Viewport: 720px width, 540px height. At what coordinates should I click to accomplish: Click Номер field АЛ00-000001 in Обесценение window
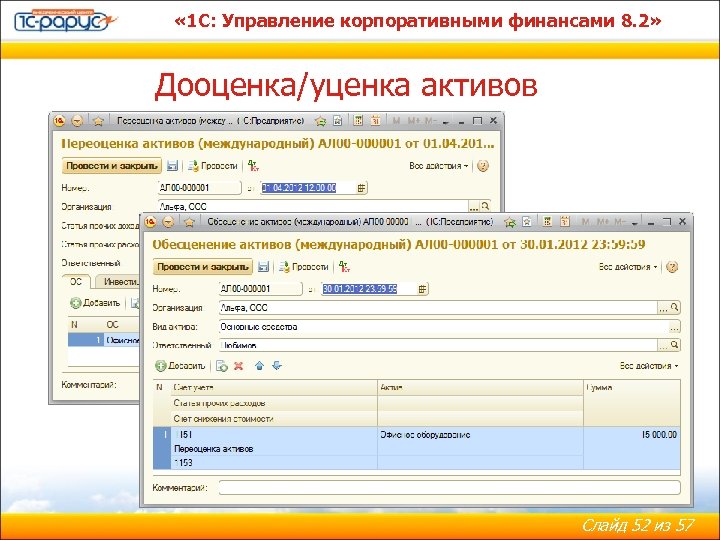tap(261, 289)
